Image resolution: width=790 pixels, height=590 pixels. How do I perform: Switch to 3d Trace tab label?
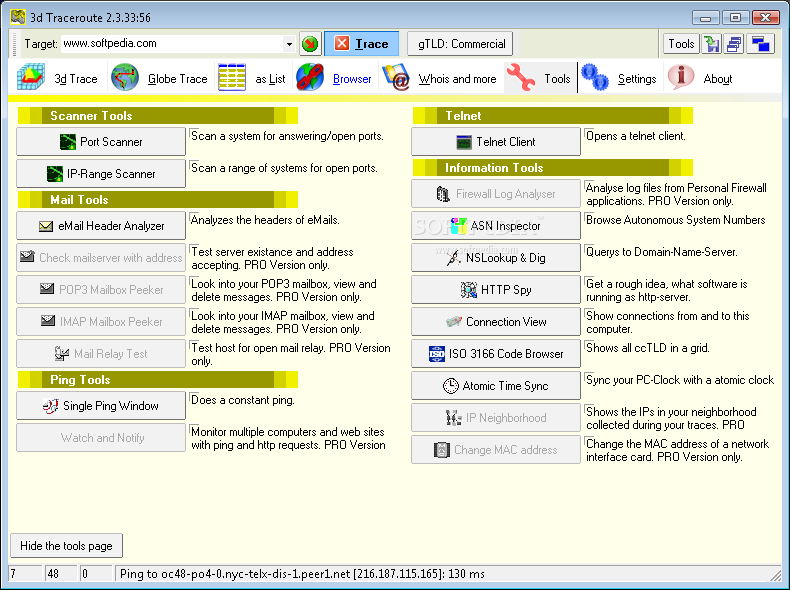tap(76, 79)
